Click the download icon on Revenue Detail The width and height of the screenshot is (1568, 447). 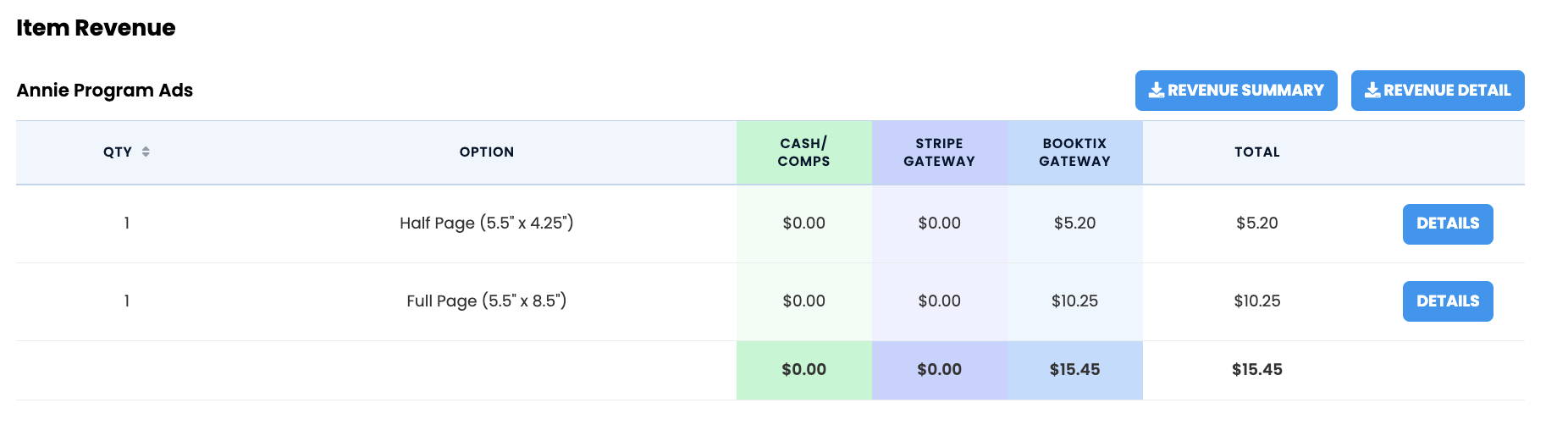[1372, 91]
